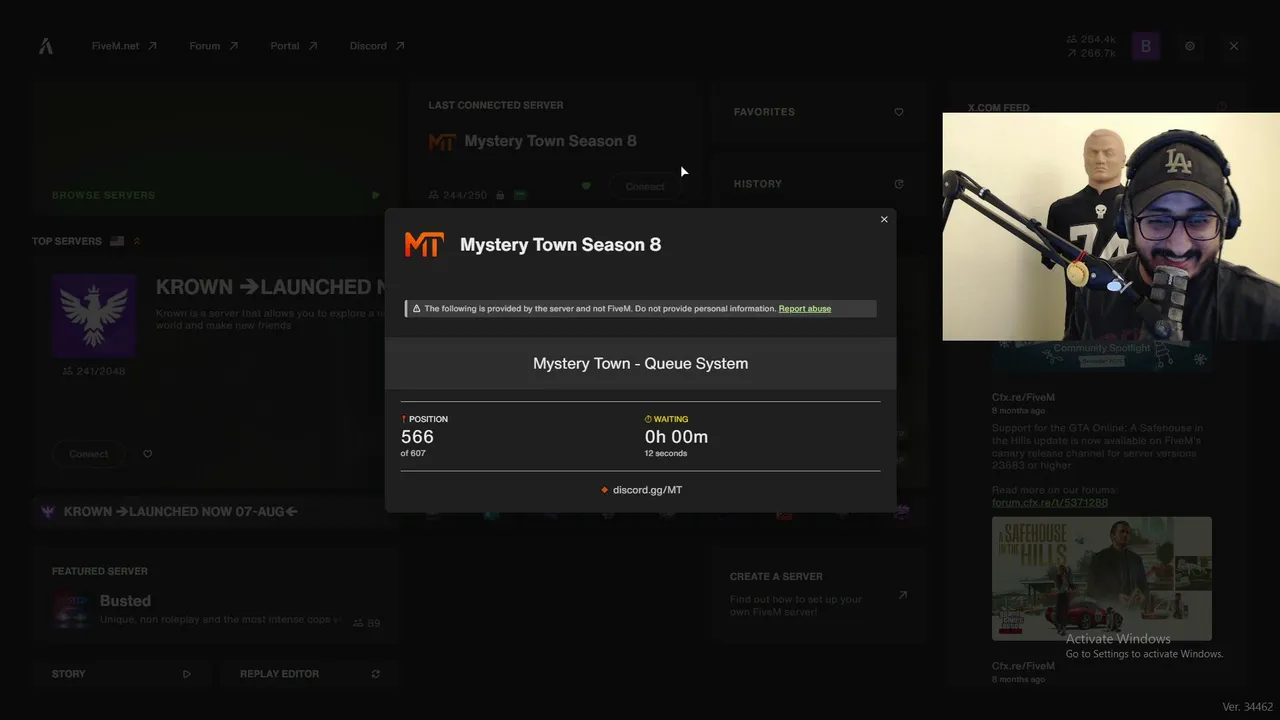Click the 241/2048 player count under Krown
Viewport: 1280px width, 720px height.
pos(94,371)
